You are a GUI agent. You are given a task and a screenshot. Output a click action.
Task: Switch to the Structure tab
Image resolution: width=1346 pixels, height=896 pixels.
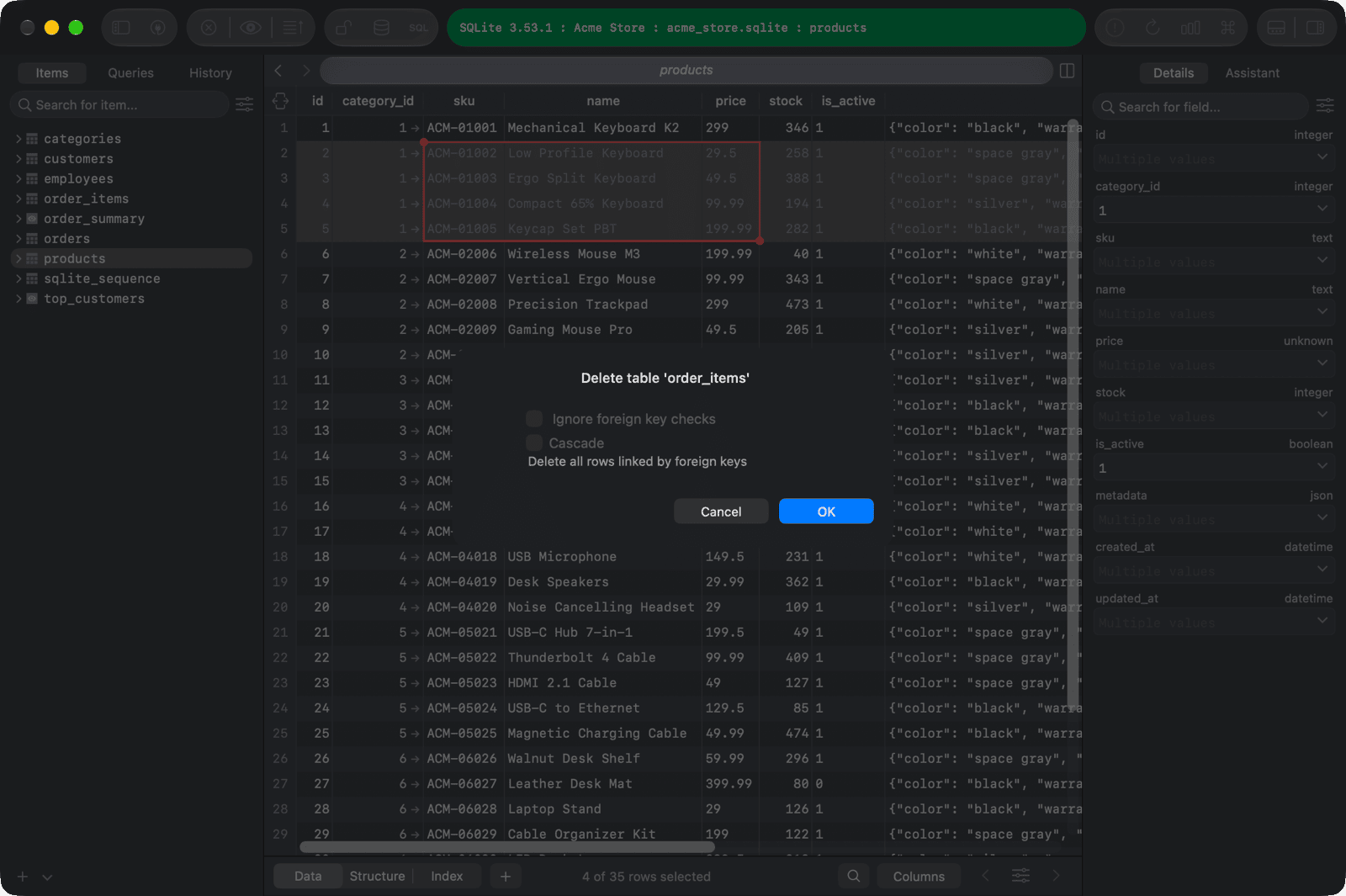tap(377, 876)
